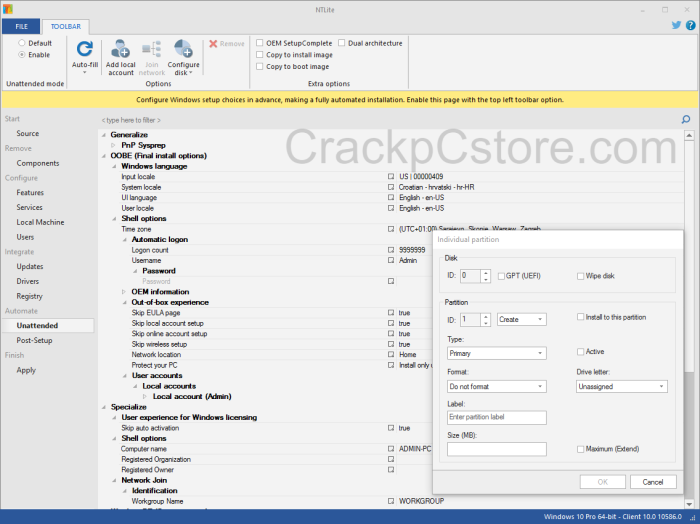Tick the GPT (UEFI) checkbox
Screen dimensions: 700x524
[501, 276]
